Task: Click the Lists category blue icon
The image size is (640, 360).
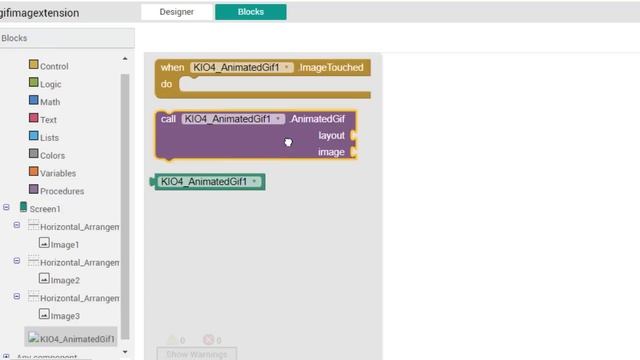Action: (x=33, y=136)
